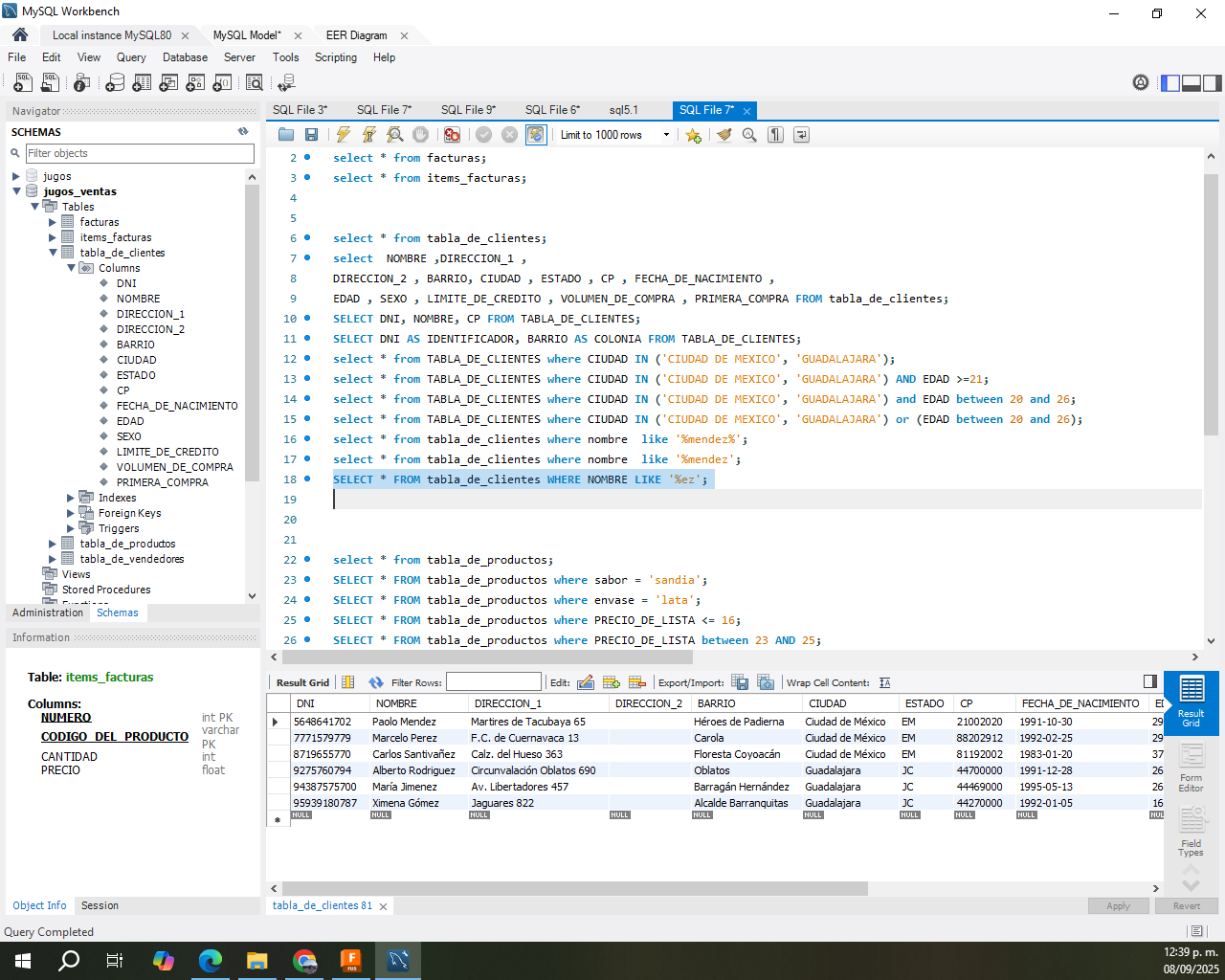Create a new SQL tab from main toolbar
The image size is (1225, 980).
tap(23, 83)
